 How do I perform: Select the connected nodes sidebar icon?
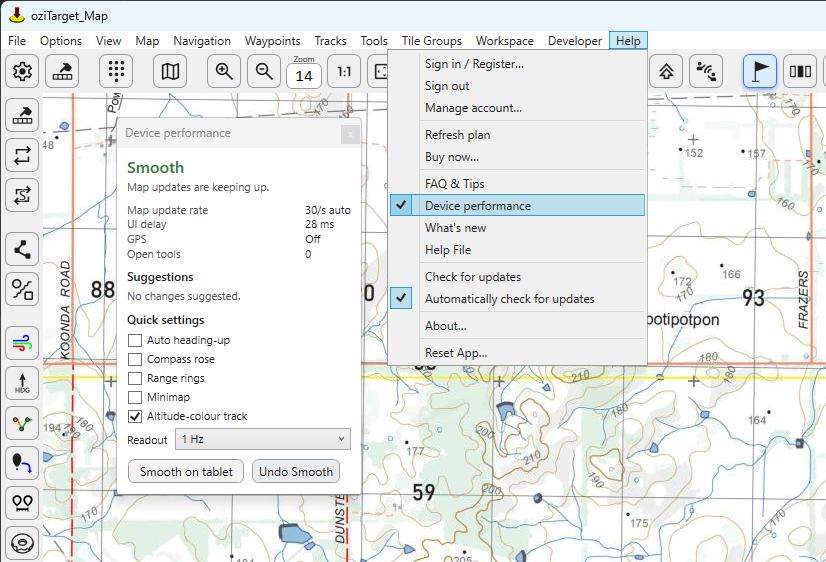click(22, 249)
